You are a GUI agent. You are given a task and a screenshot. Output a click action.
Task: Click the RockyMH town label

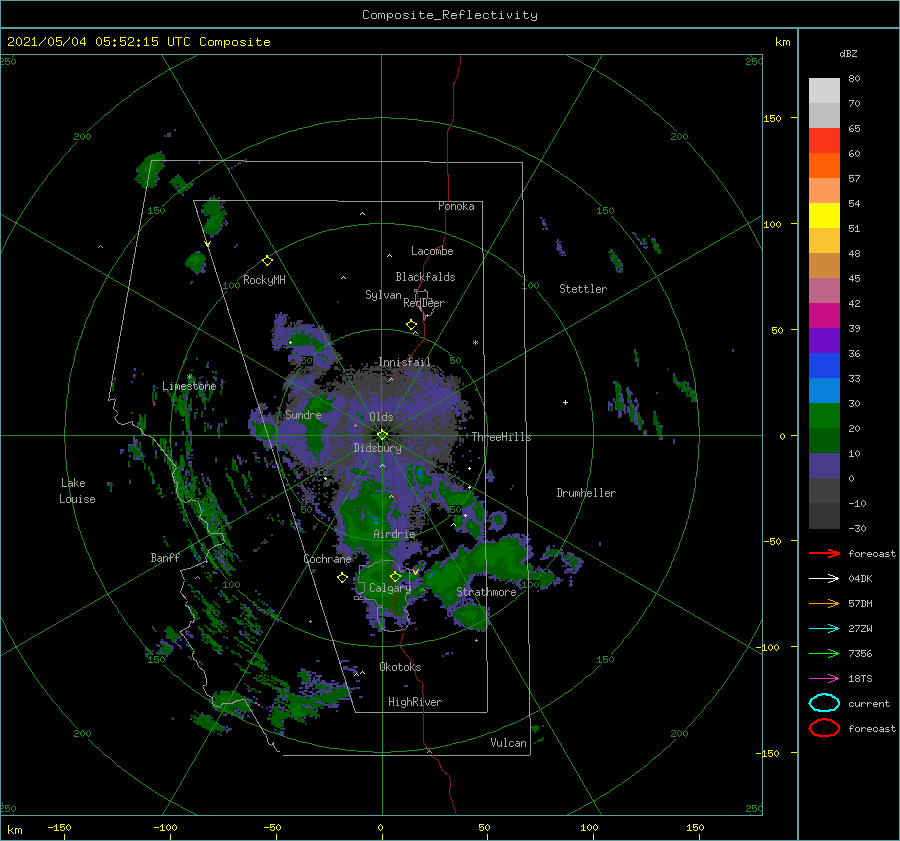click(264, 280)
